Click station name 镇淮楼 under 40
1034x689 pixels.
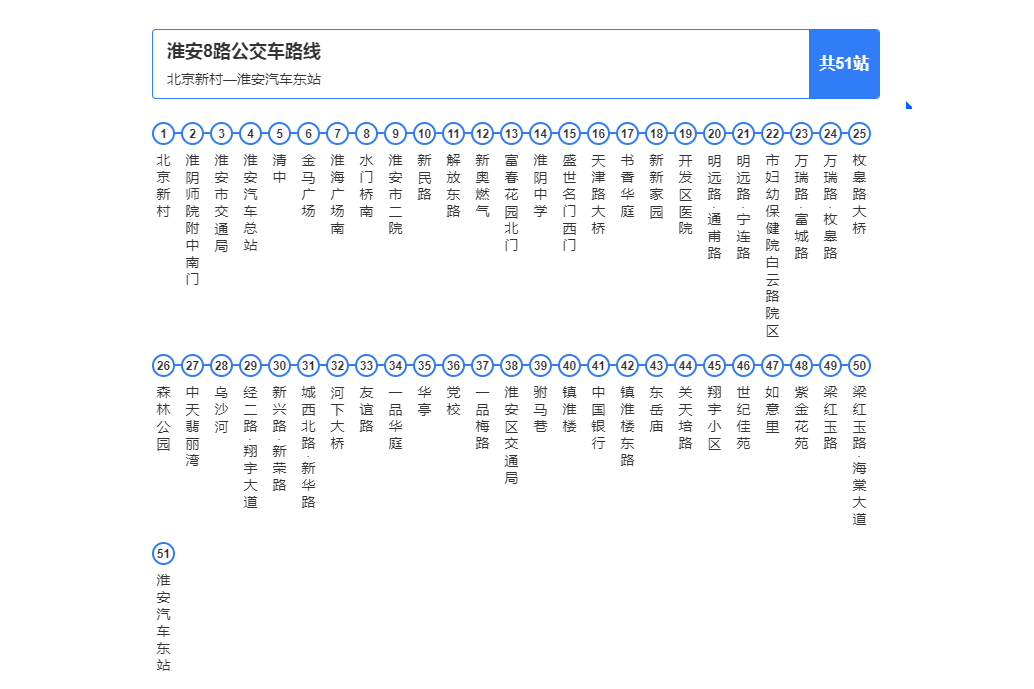click(x=570, y=409)
